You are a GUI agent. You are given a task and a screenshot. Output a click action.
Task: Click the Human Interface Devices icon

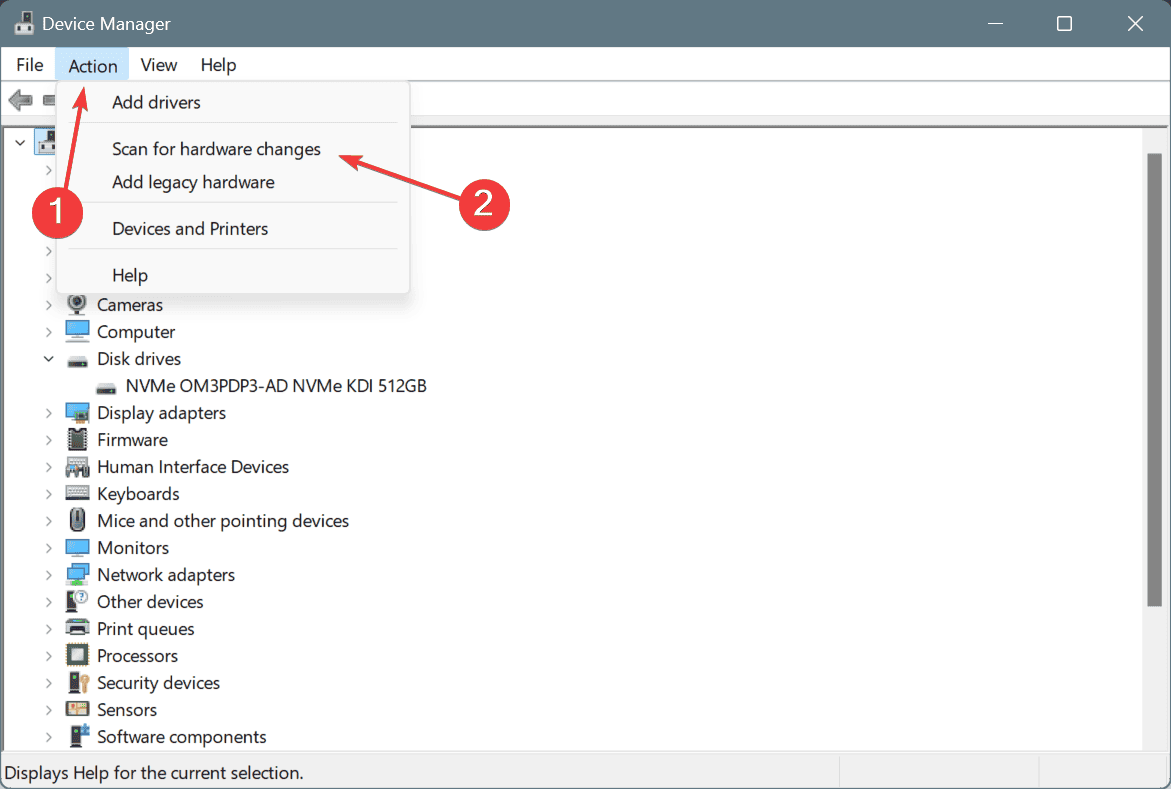pos(77,467)
